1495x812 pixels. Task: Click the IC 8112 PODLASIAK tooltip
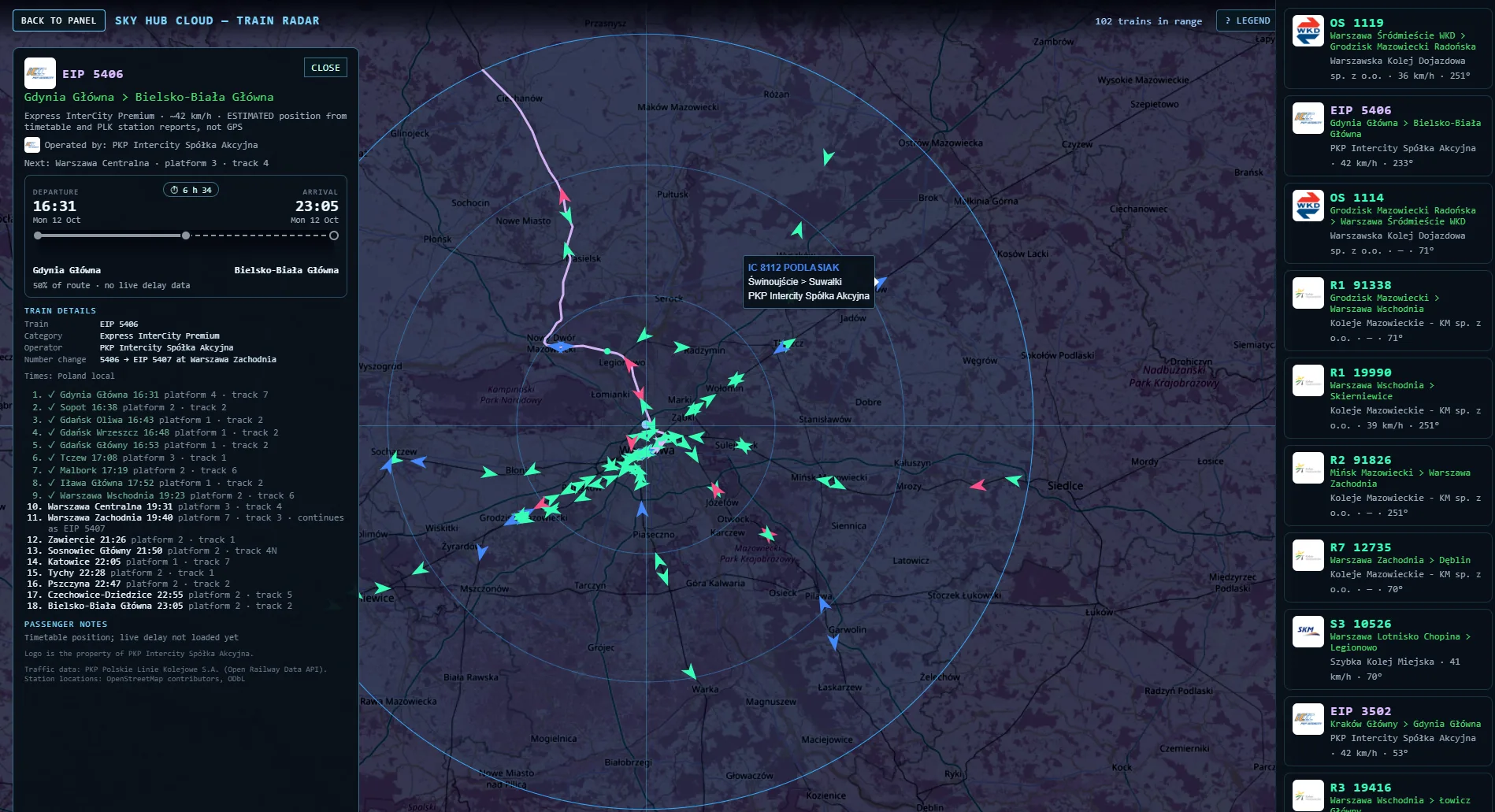808,281
